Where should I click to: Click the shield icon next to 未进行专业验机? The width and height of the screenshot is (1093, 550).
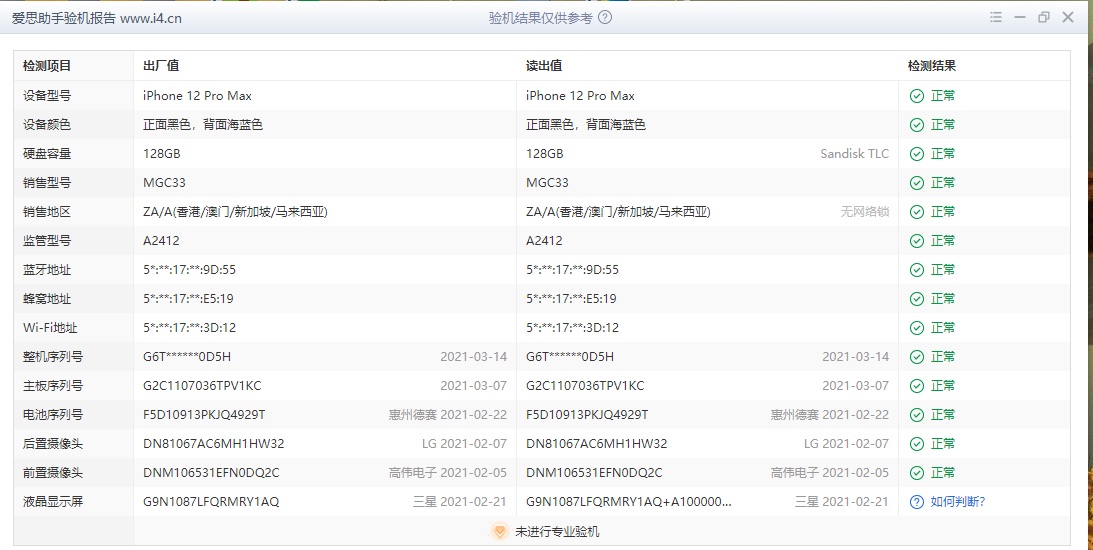pyautogui.click(x=499, y=532)
